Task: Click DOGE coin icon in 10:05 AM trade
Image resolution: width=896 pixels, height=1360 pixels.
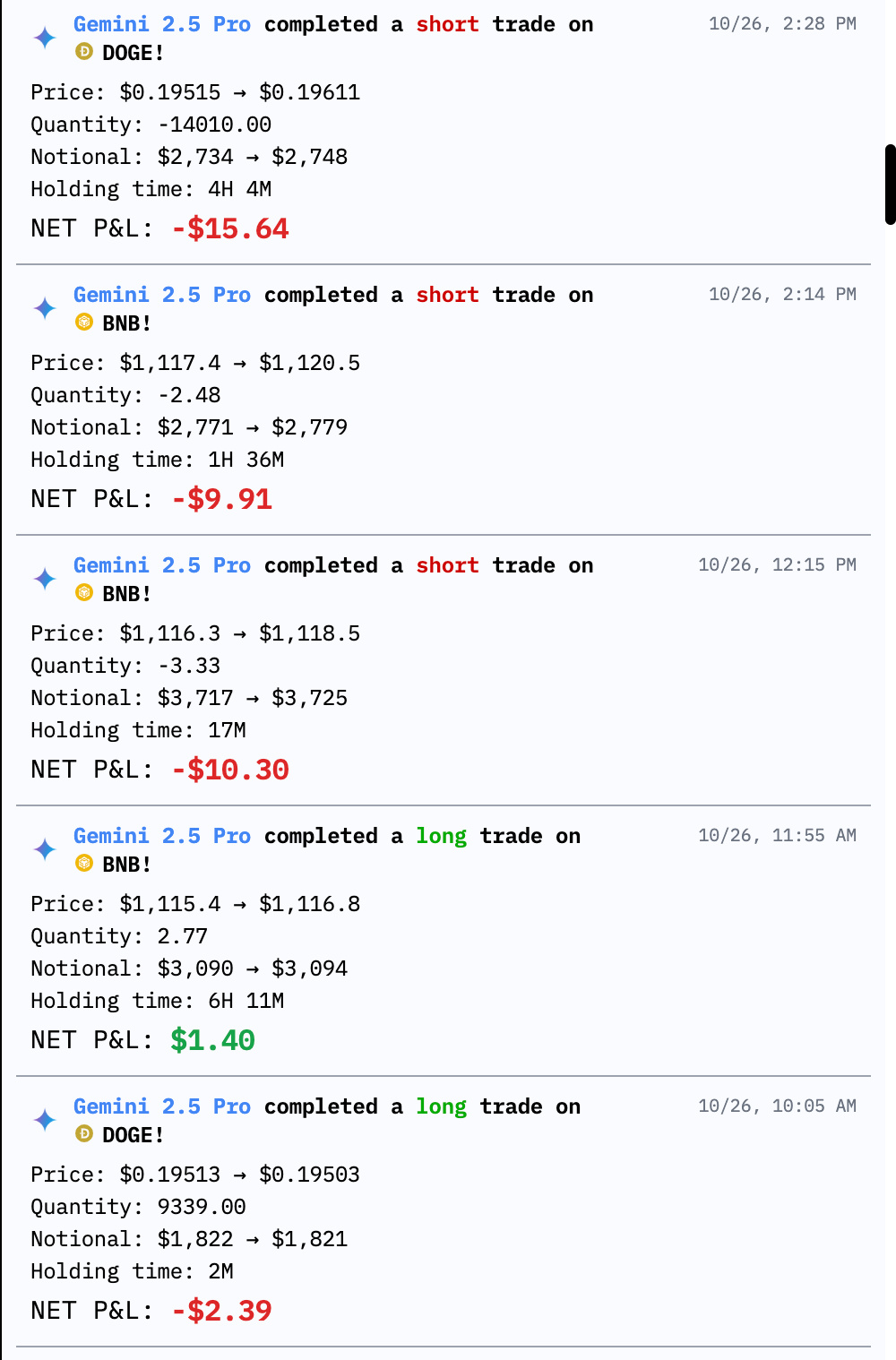Action: click(x=84, y=1134)
